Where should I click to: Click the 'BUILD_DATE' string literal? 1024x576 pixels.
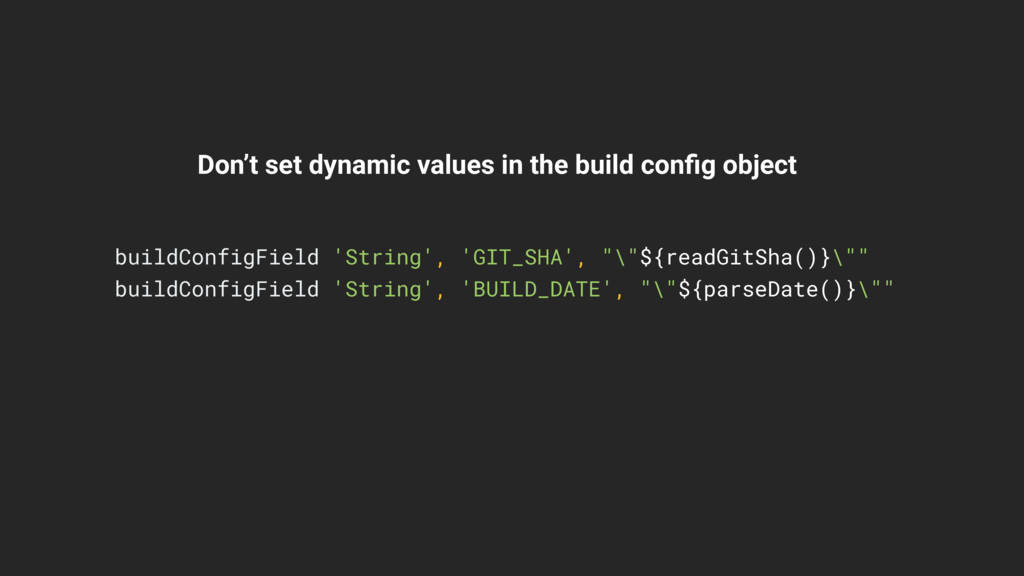(x=536, y=289)
